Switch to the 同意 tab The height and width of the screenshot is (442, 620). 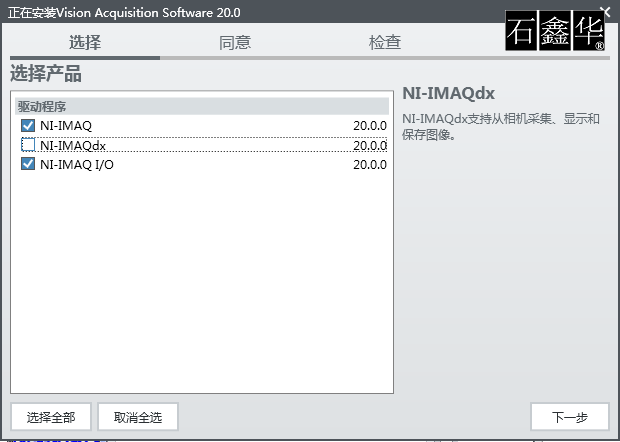[235, 42]
